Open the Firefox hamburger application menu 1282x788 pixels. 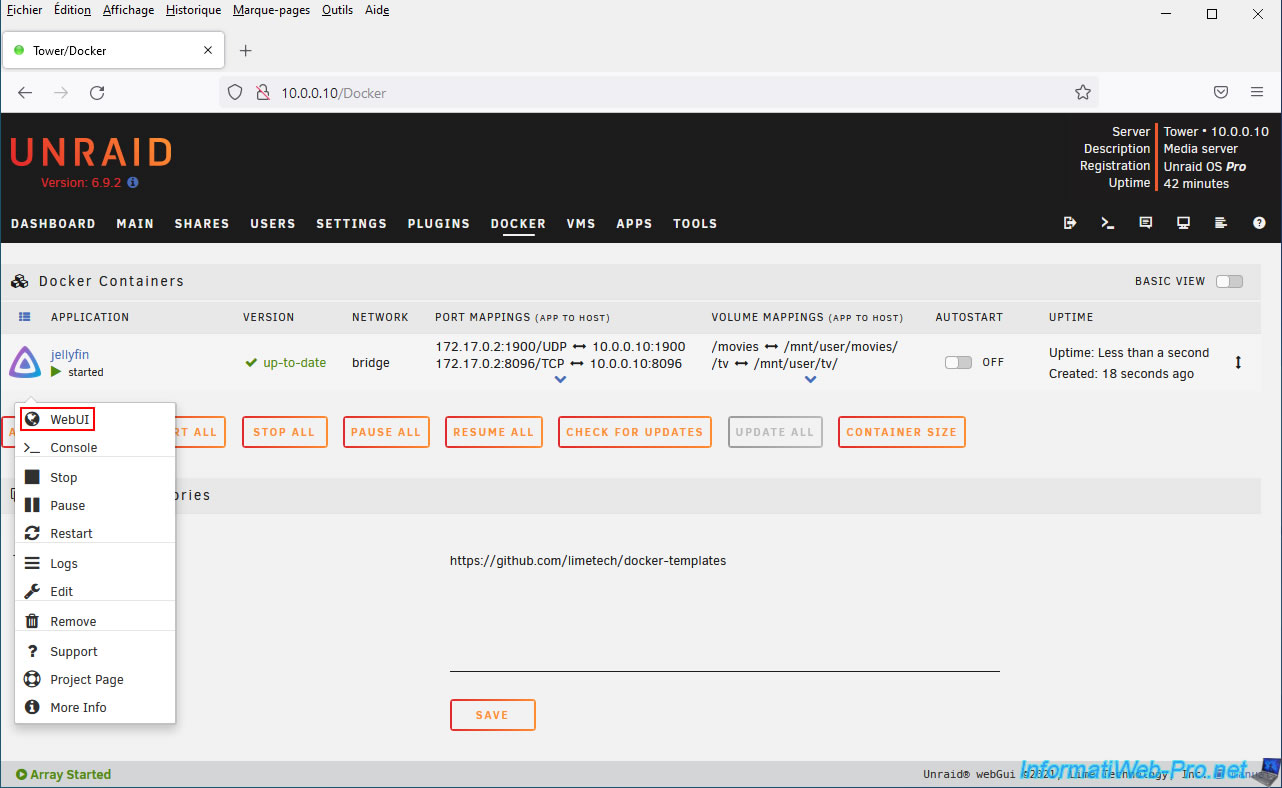[1257, 93]
